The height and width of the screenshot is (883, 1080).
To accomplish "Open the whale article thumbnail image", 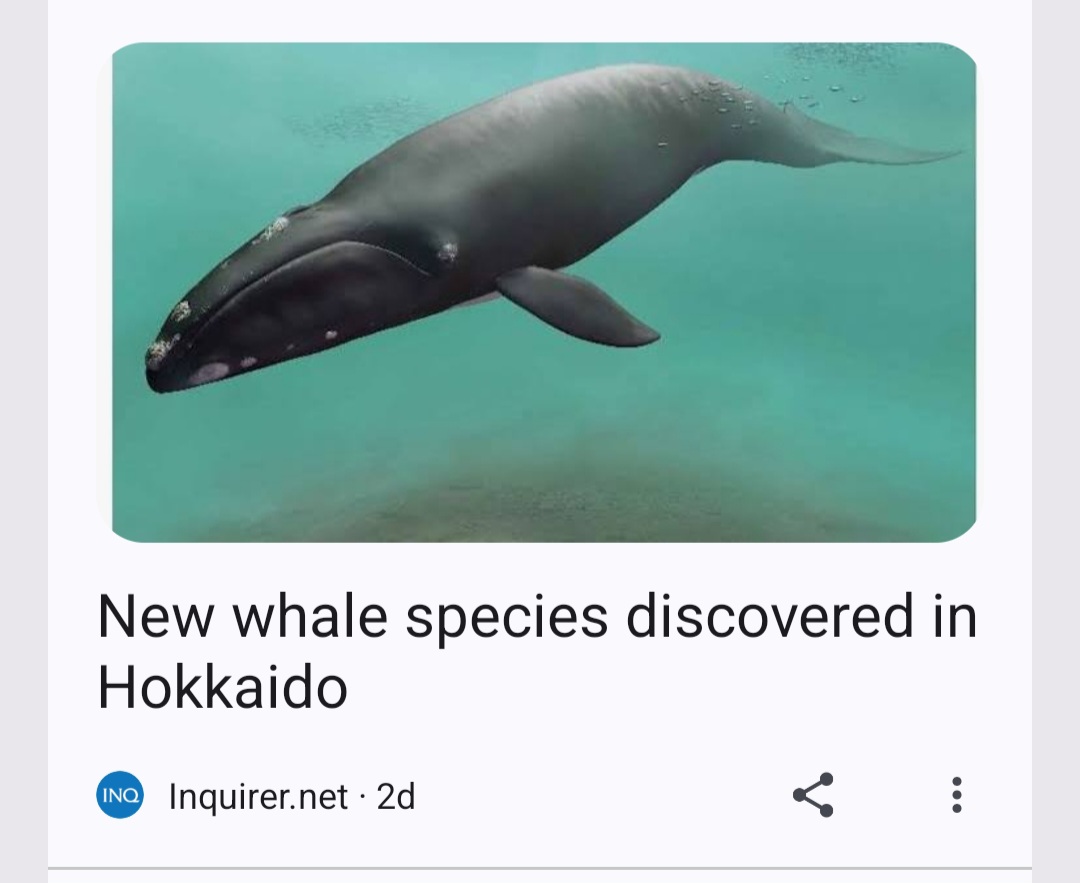I will click(544, 292).
